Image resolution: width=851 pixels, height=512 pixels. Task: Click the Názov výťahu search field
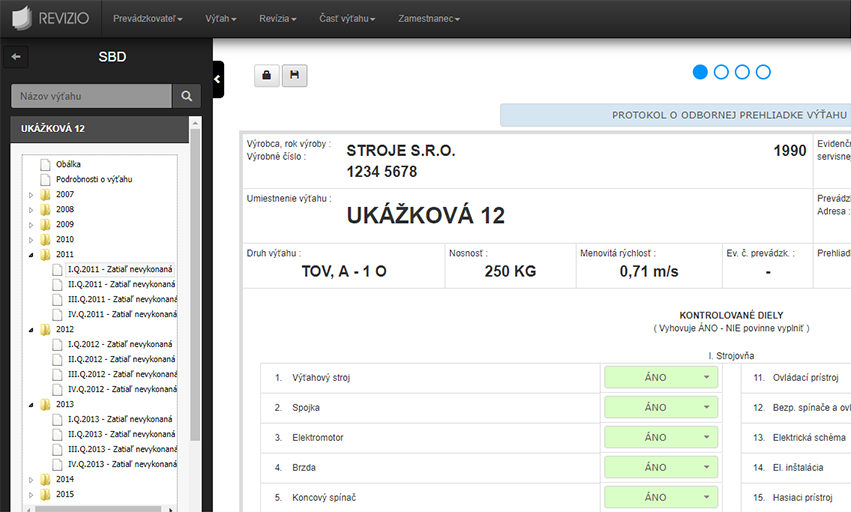pos(91,96)
